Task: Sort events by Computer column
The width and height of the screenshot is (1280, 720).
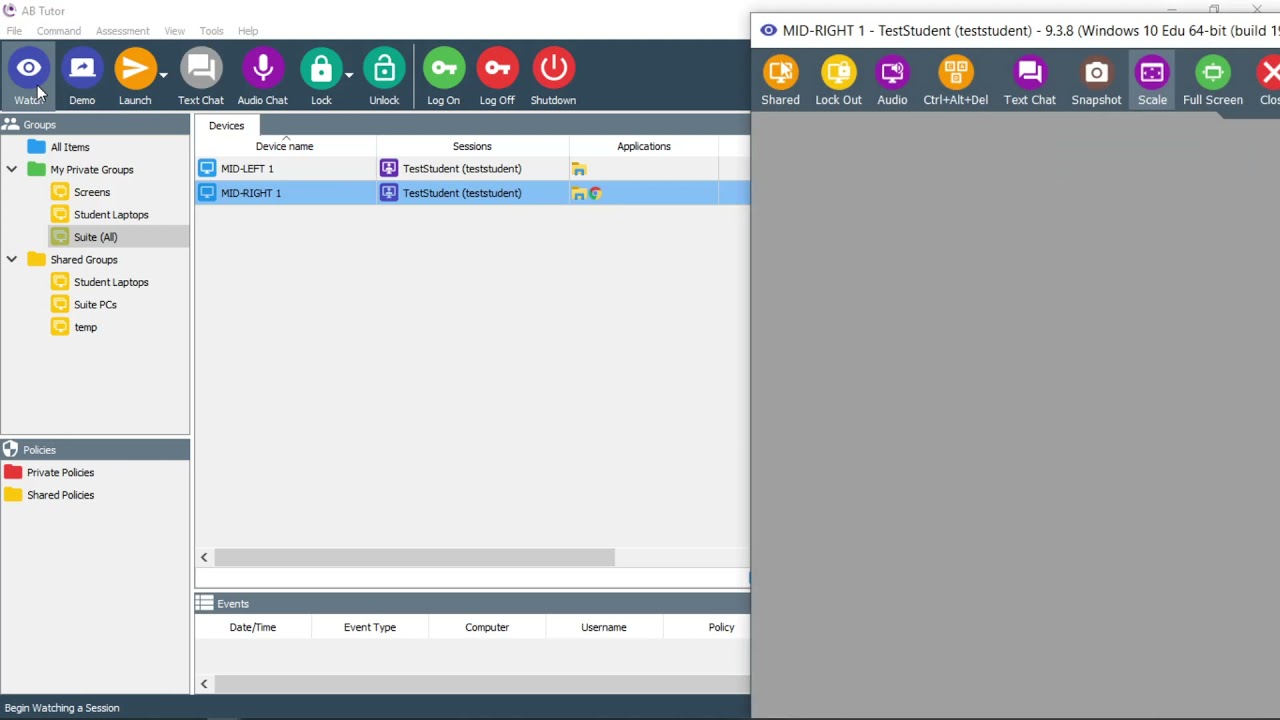Action: click(487, 627)
